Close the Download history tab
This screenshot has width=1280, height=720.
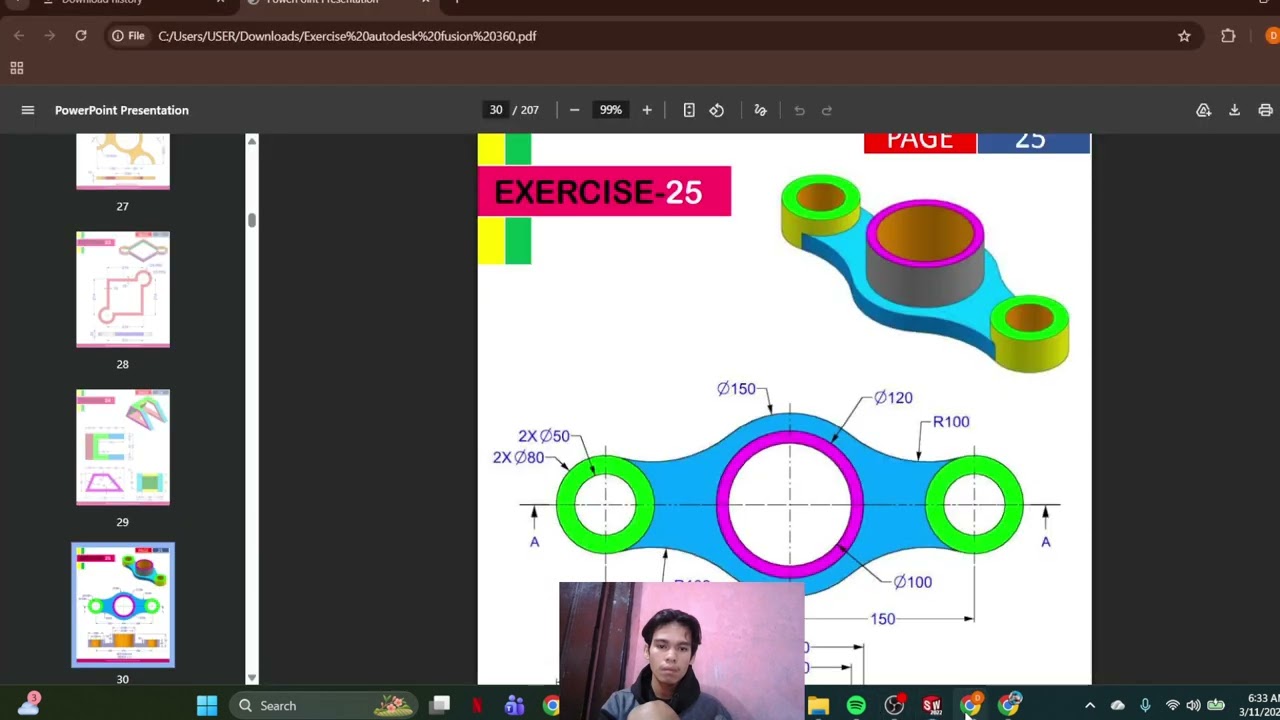pyautogui.click(x=220, y=2)
